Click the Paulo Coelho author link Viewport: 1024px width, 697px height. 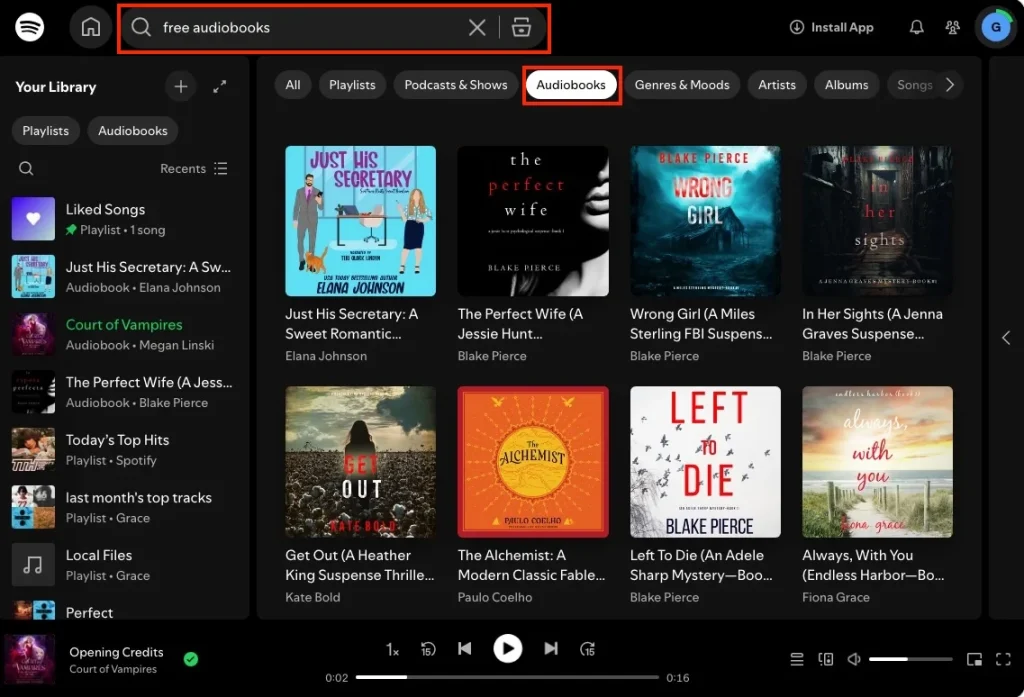(494, 597)
